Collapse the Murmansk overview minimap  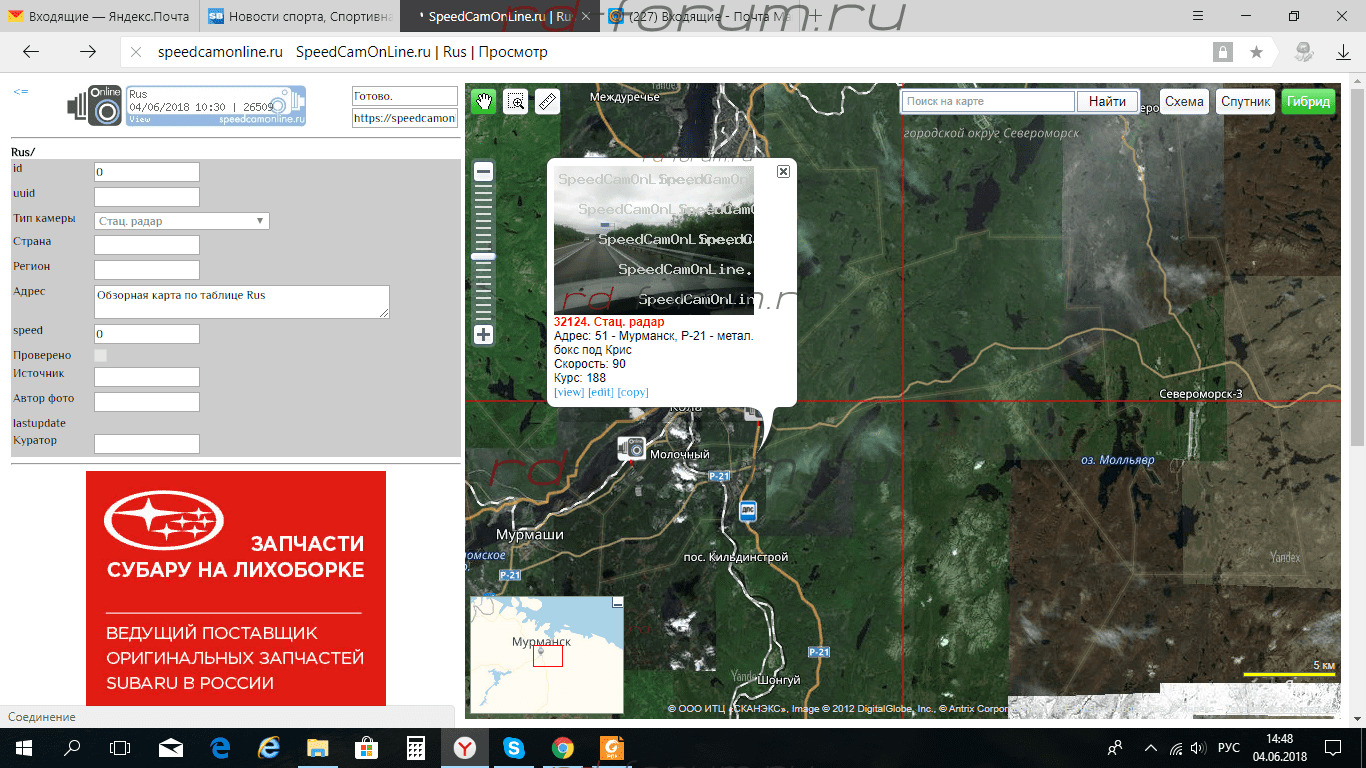tap(617, 603)
